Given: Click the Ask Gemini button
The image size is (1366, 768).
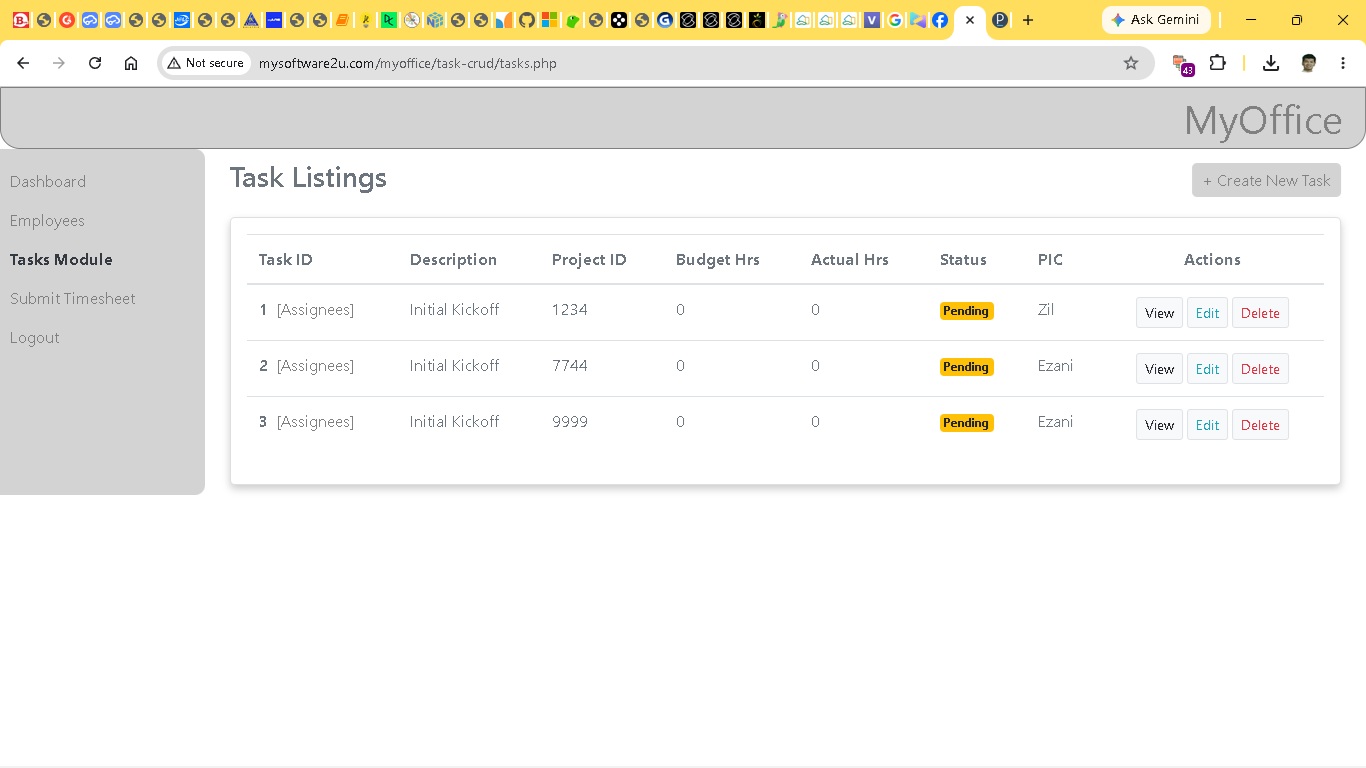Looking at the screenshot, I should click(x=1156, y=20).
